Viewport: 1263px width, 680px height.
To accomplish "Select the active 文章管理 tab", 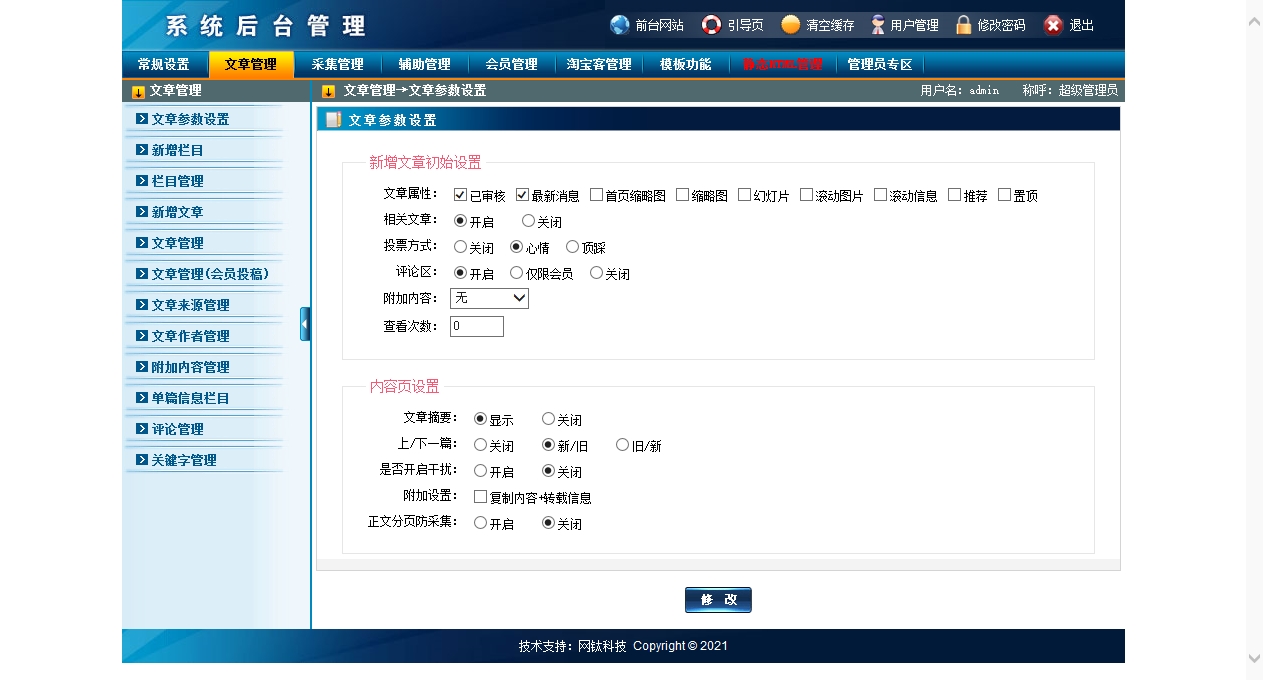I will coord(251,64).
